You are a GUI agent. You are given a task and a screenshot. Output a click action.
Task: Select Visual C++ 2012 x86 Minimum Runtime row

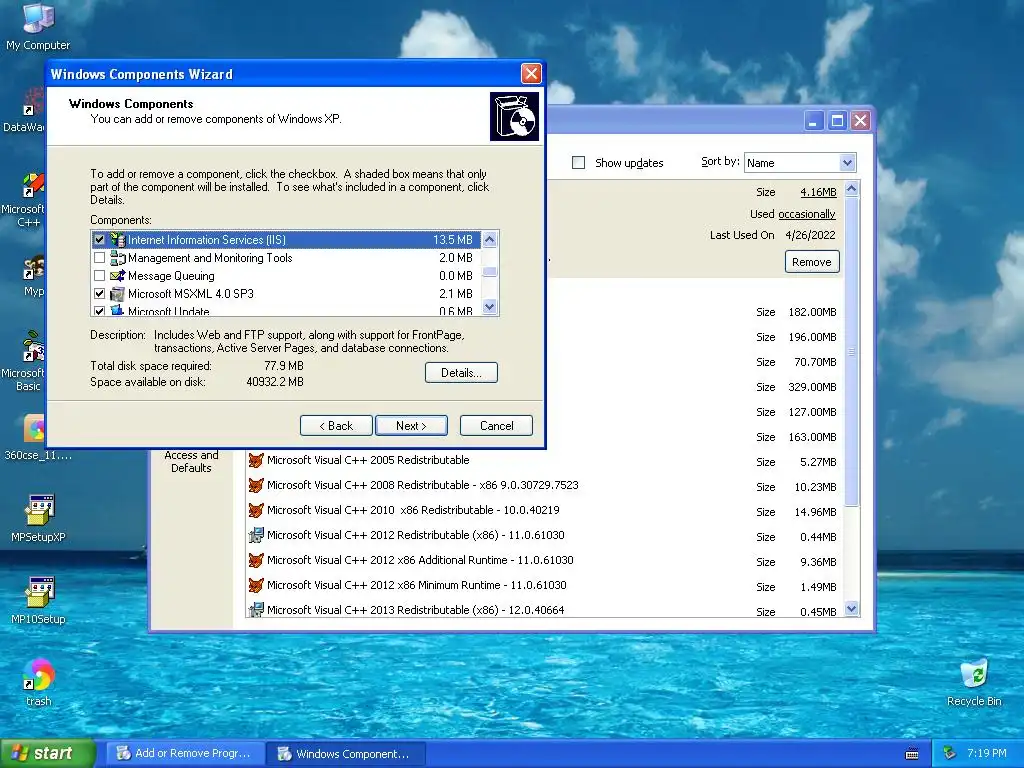point(544,586)
